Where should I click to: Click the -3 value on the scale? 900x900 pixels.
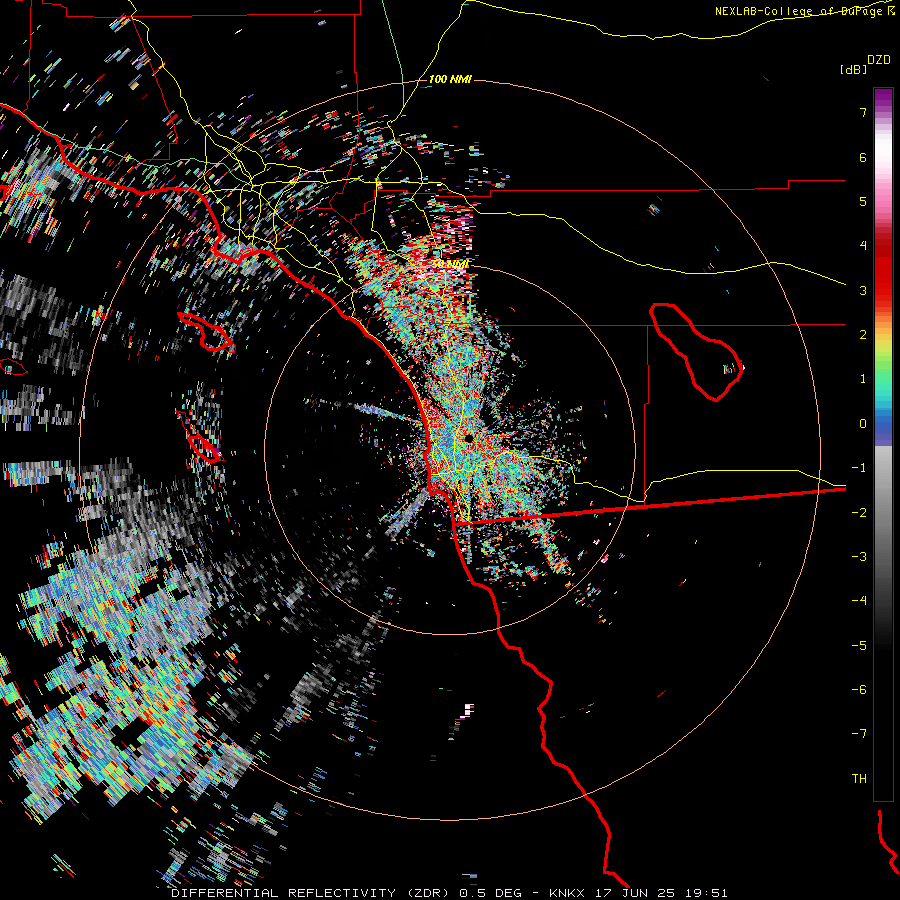(x=859, y=557)
